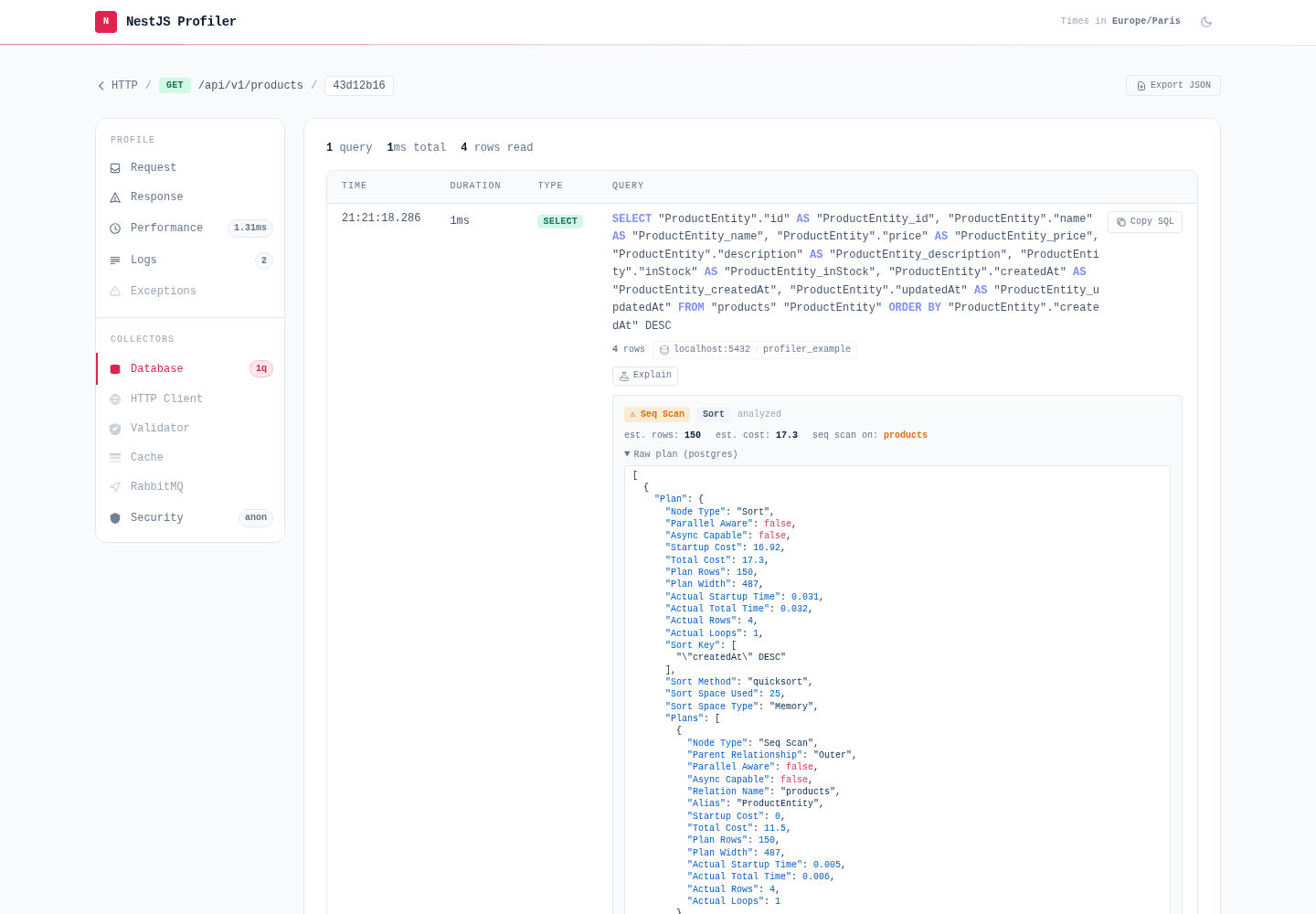1316x914 pixels.
Task: Click the 1.31ms performance badge
Action: point(250,228)
